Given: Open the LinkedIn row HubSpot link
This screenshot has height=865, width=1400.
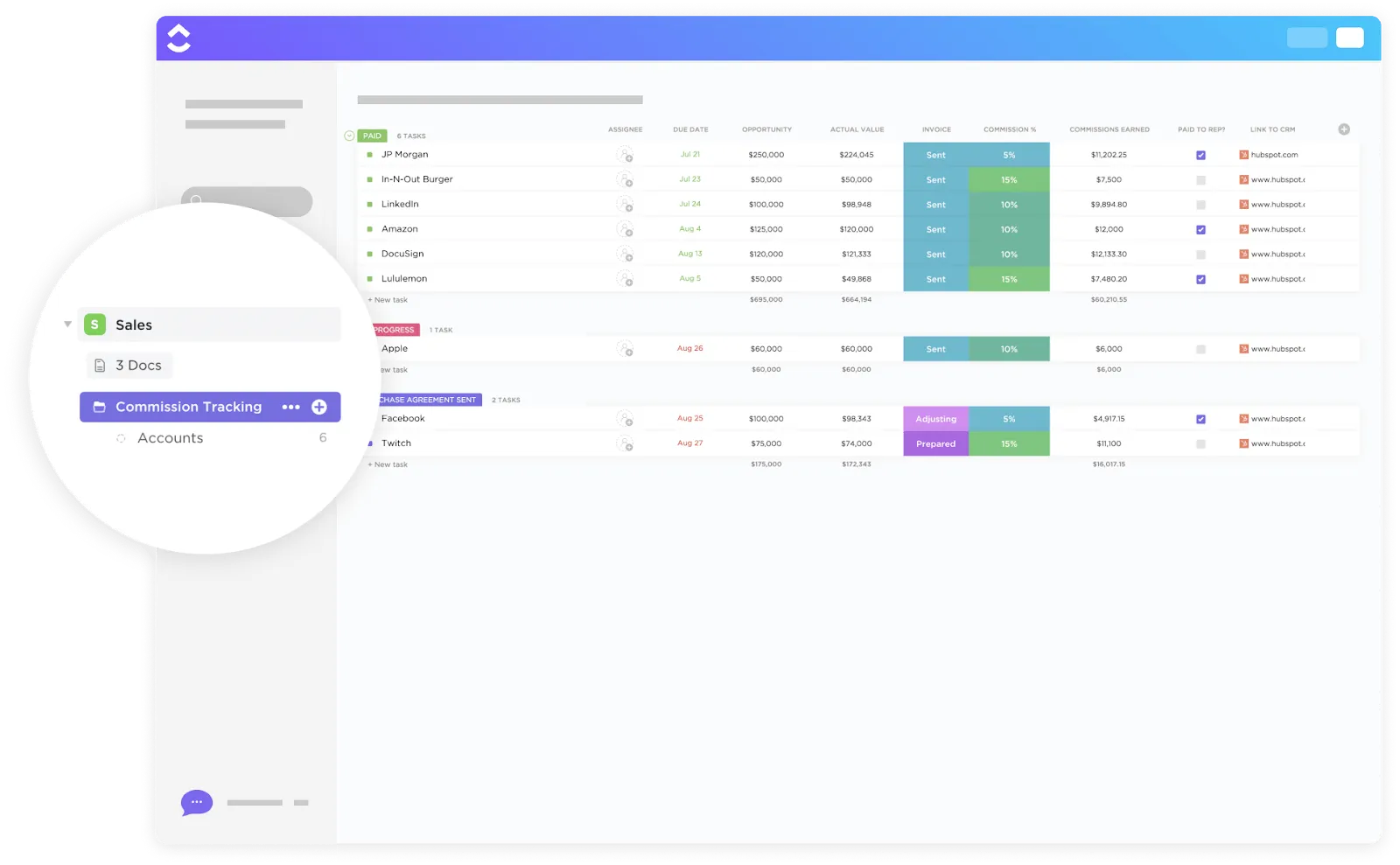Looking at the screenshot, I should [1277, 205].
